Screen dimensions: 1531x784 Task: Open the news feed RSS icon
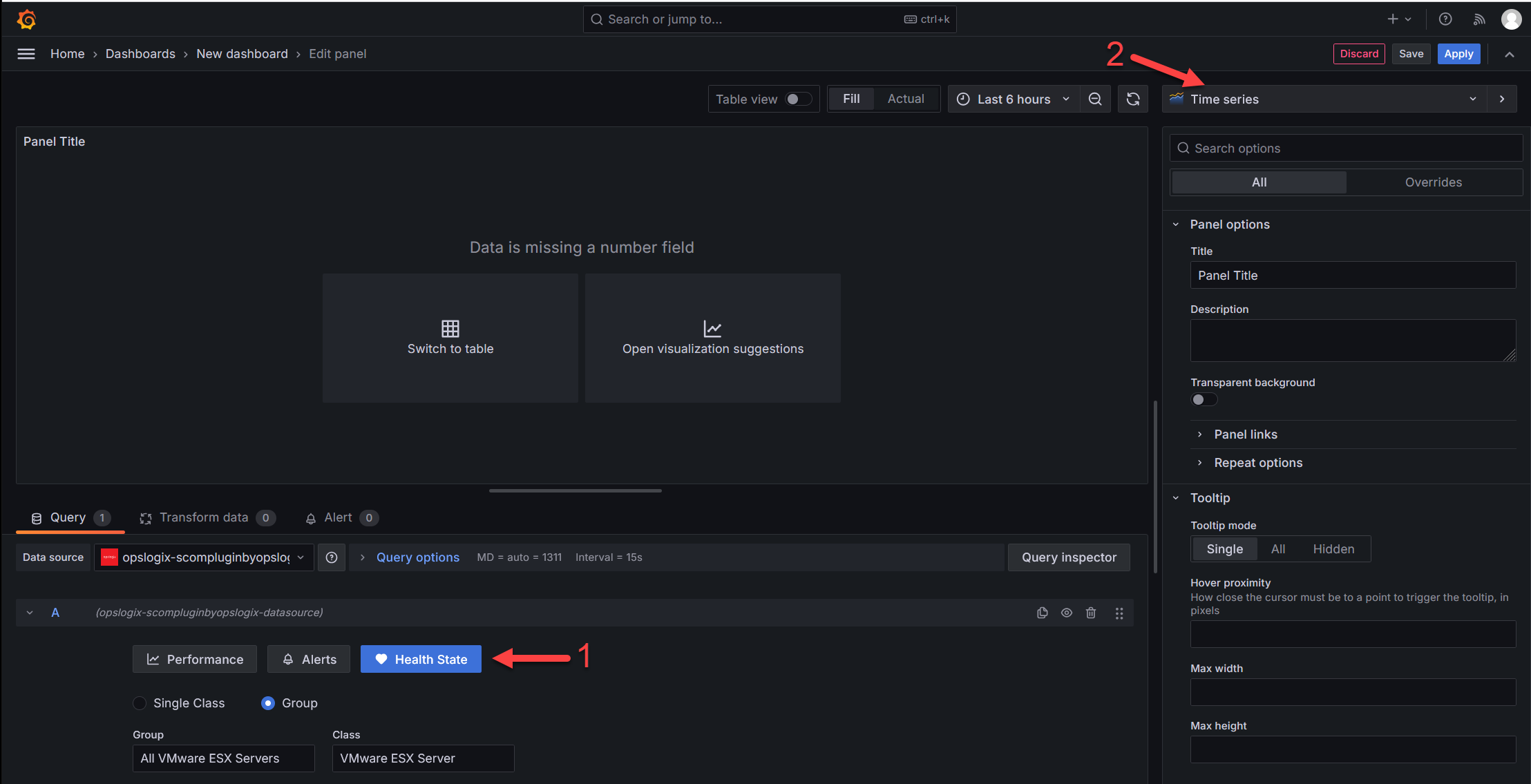[x=1479, y=19]
